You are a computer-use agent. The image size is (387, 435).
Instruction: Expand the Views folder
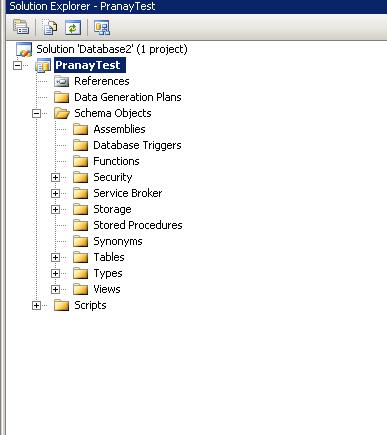[56, 289]
